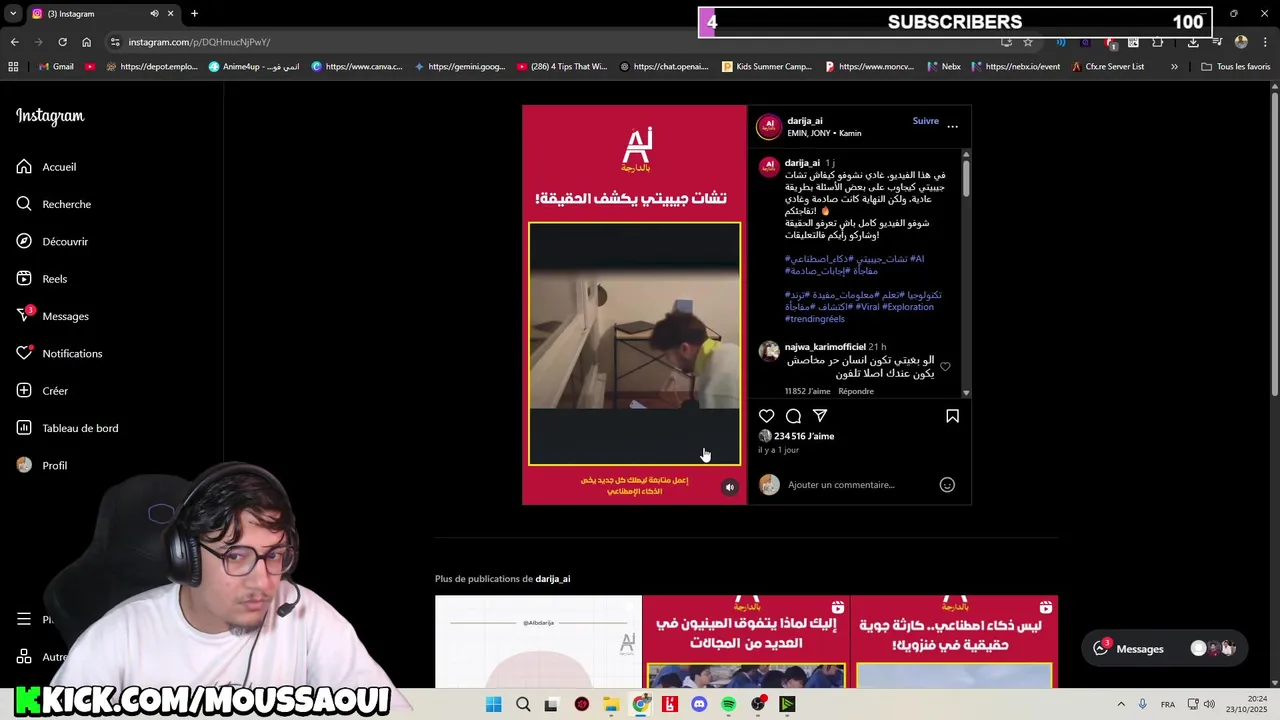Open Gmail bookmark
Screen dimensions: 1280x720
pos(55,67)
